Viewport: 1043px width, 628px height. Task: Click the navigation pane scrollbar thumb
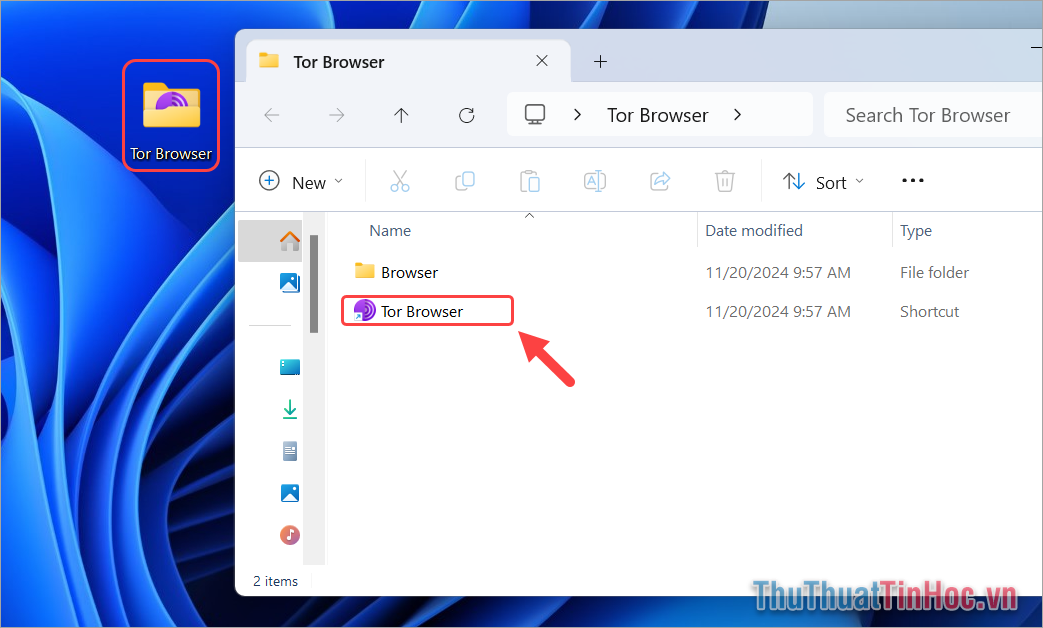click(314, 283)
